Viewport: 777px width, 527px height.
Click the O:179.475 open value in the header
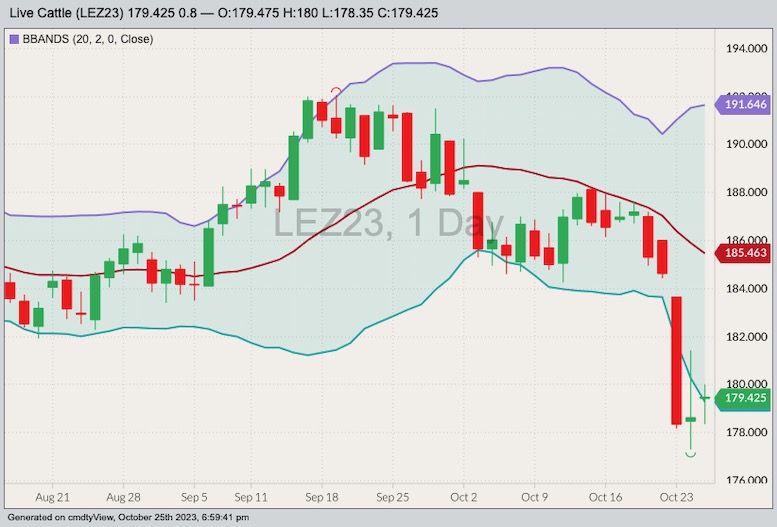pyautogui.click(x=248, y=13)
